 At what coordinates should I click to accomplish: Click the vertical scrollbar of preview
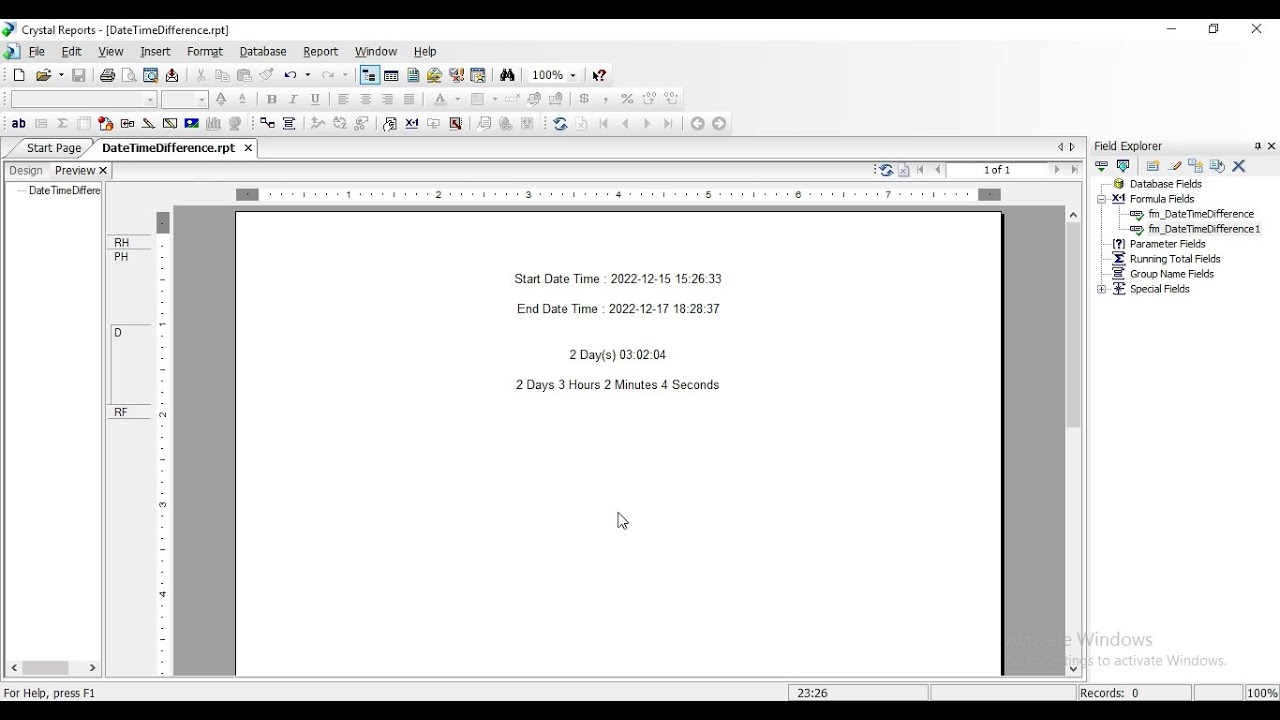coord(1073,442)
